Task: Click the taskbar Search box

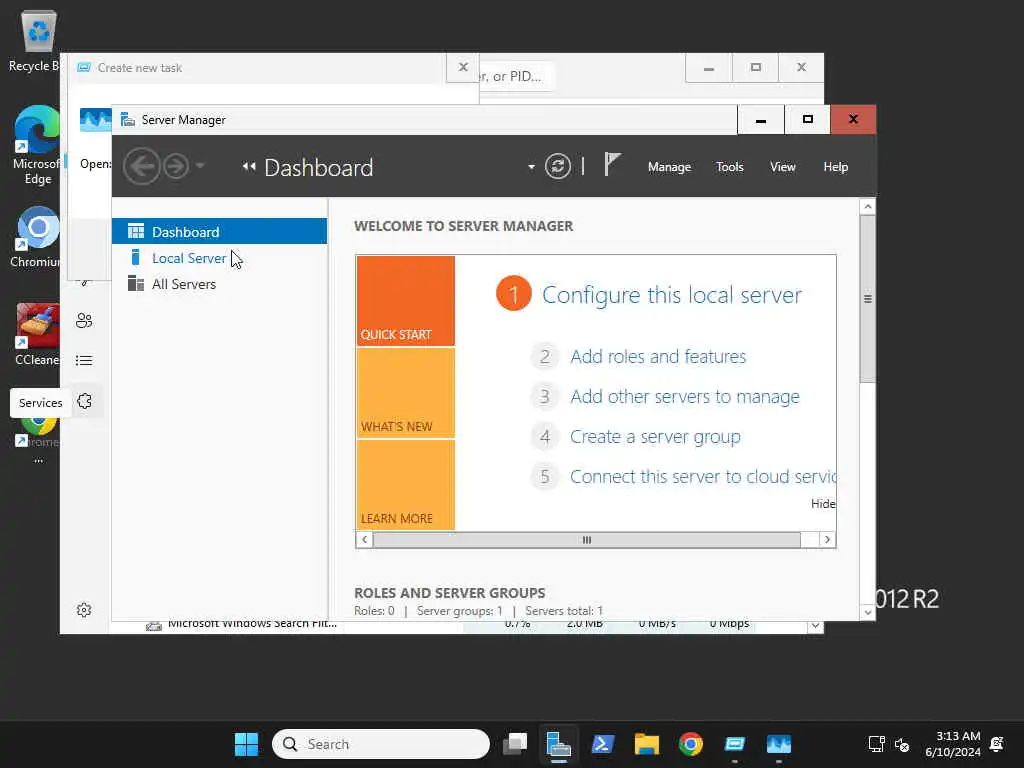Action: [x=381, y=744]
